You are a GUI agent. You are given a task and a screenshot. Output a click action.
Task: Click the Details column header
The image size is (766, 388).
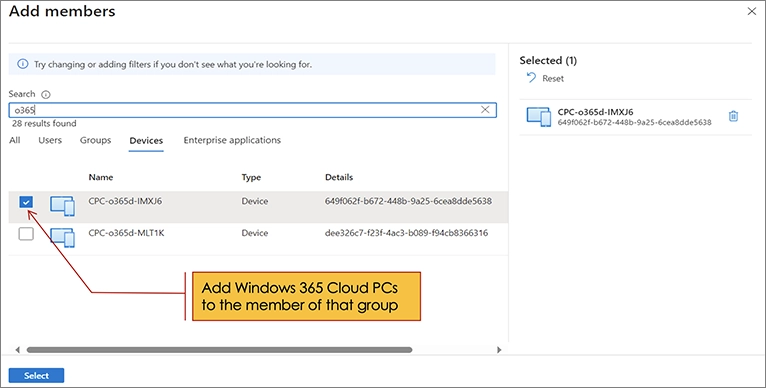click(339, 177)
